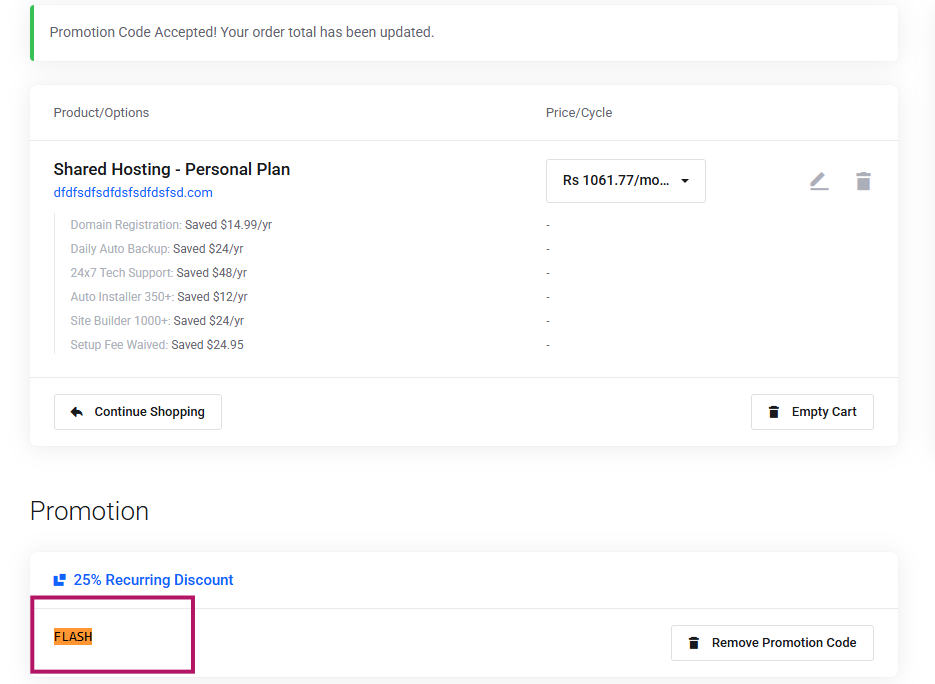The height and width of the screenshot is (684, 935).
Task: Select the FLASH promo code text
Action: (x=73, y=637)
